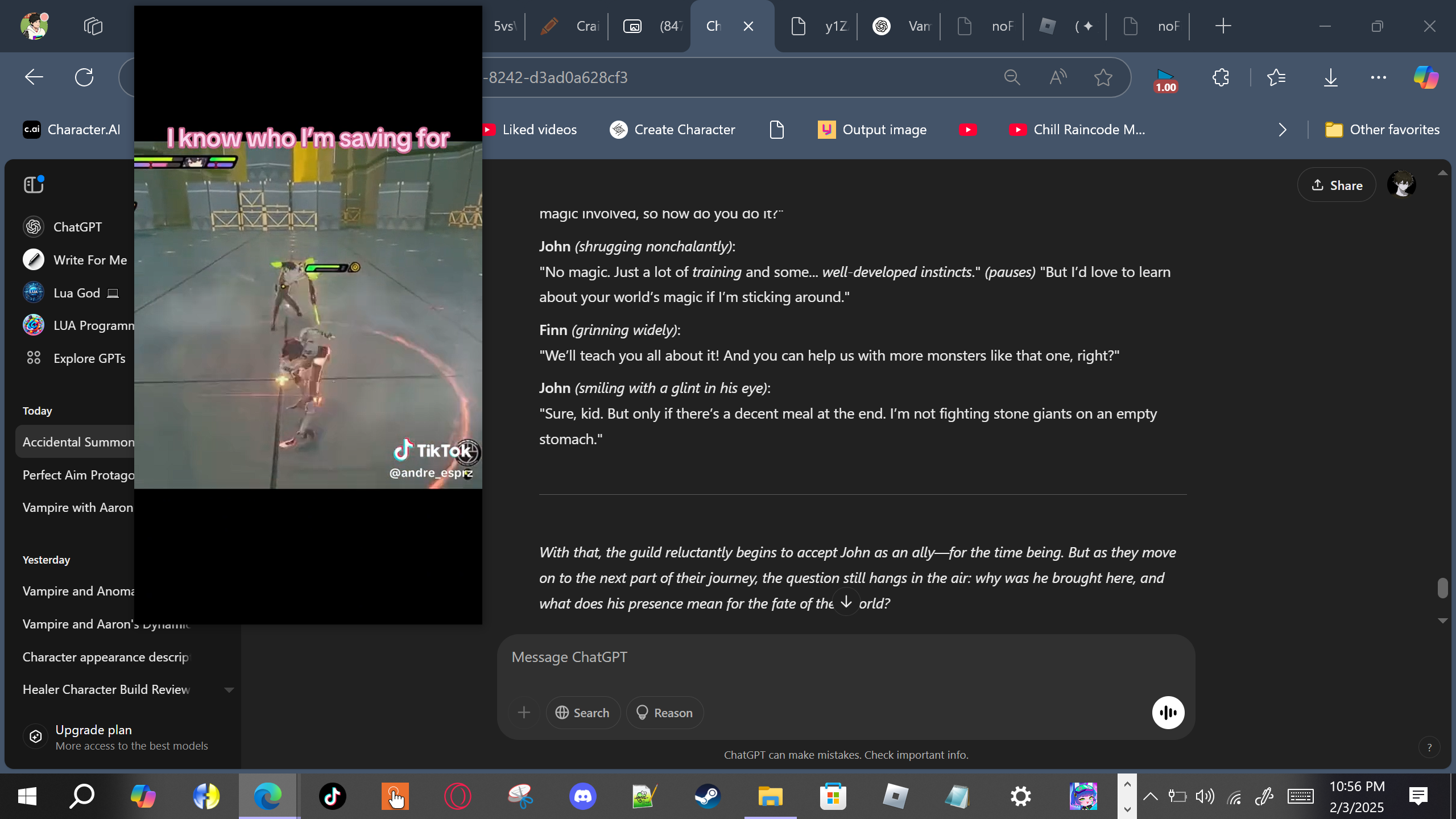The height and width of the screenshot is (819, 1456).
Task: Start voice mode with the waveform button
Action: (x=1168, y=713)
